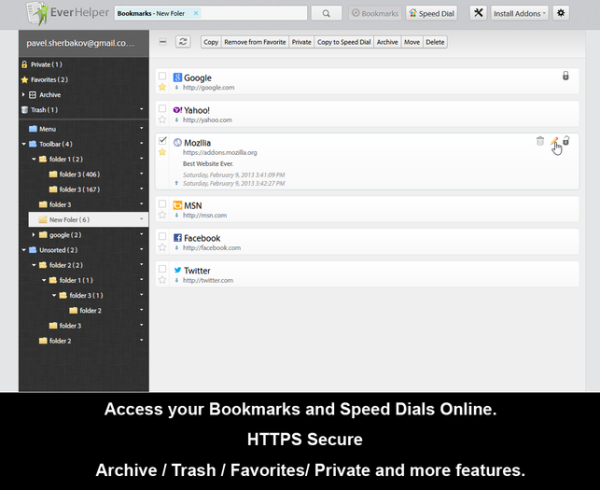The image size is (600, 490).
Task: Collapse the Toolbar (4) folder
Action: 24,144
